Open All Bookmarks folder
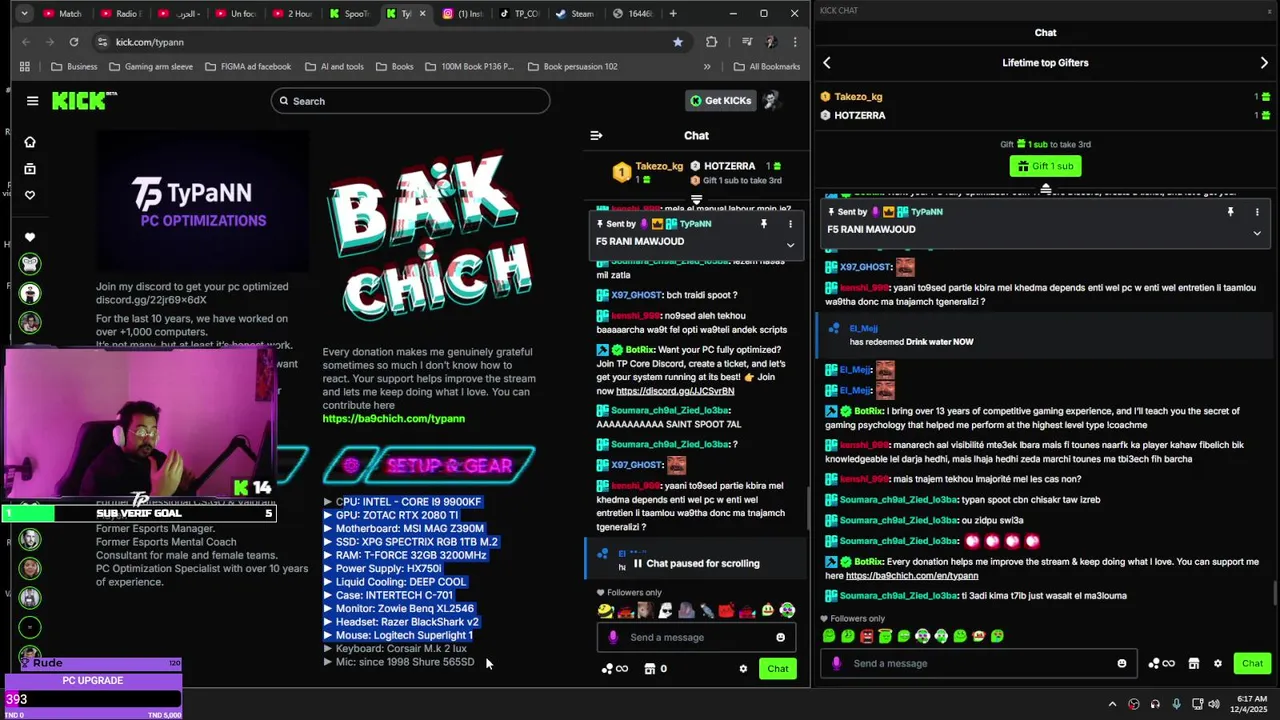Image resolution: width=1280 pixels, height=720 pixels. 767,67
